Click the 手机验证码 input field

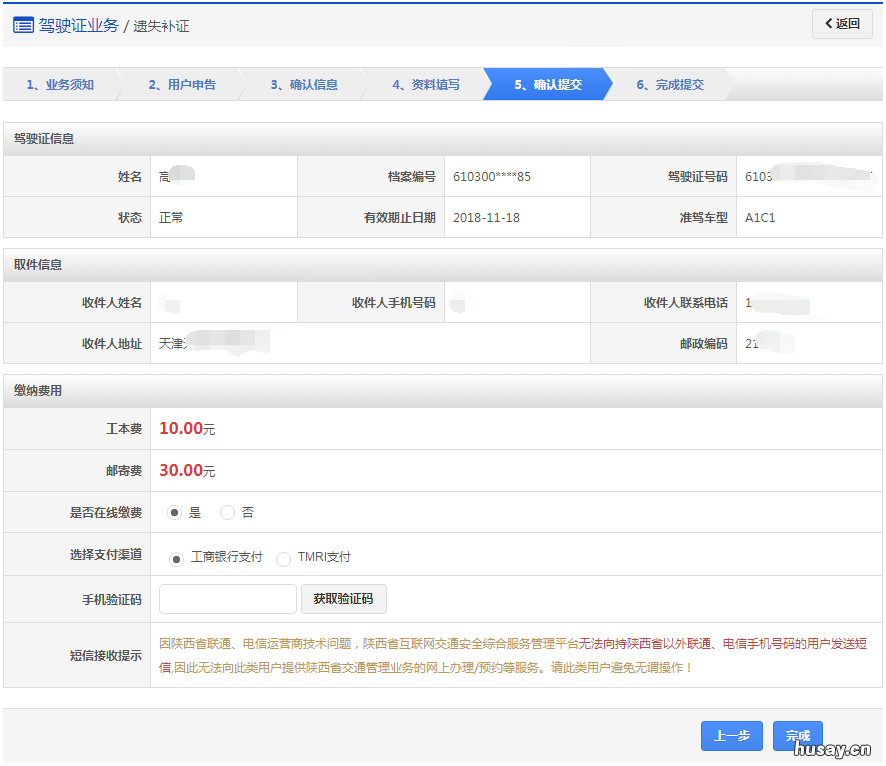pyautogui.click(x=227, y=599)
